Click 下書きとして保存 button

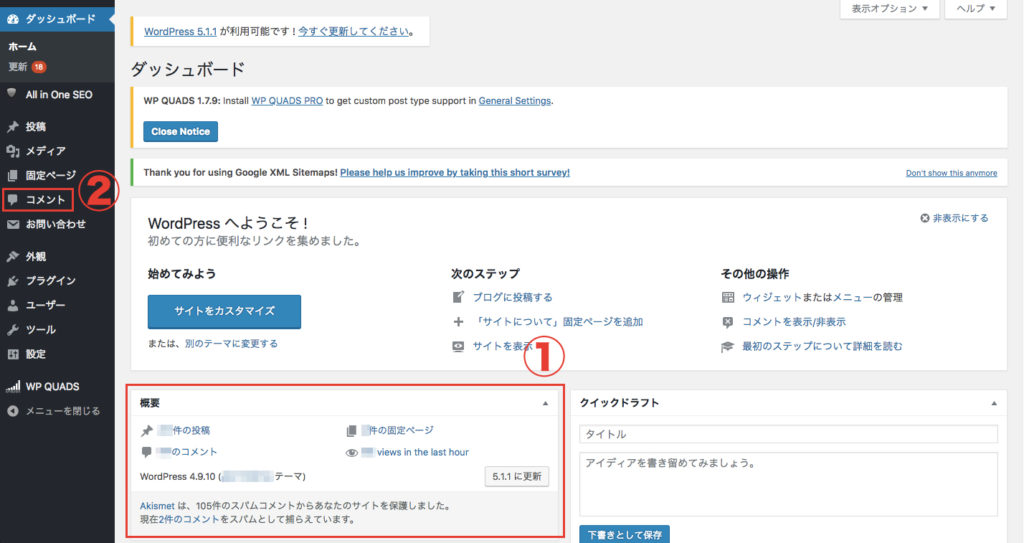[624, 534]
